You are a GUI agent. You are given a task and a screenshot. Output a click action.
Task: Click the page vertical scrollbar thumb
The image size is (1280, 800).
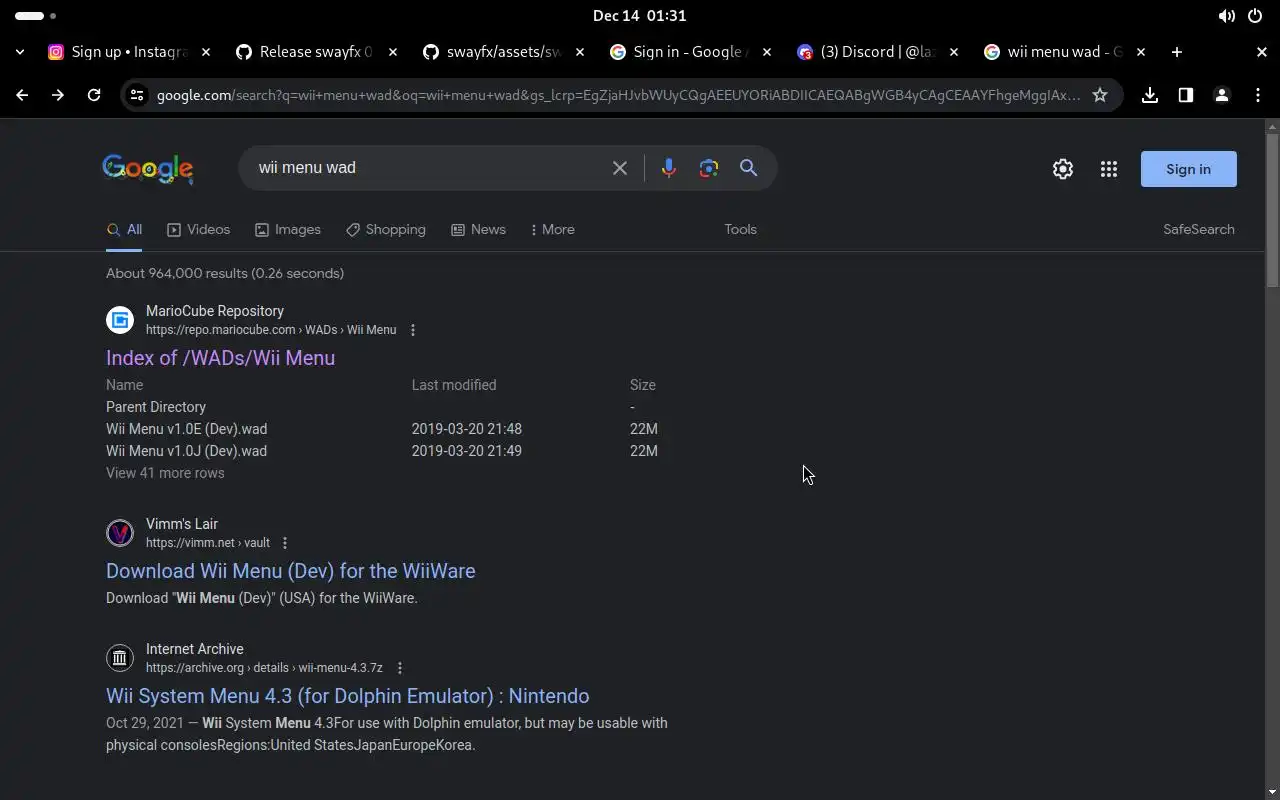[1272, 210]
